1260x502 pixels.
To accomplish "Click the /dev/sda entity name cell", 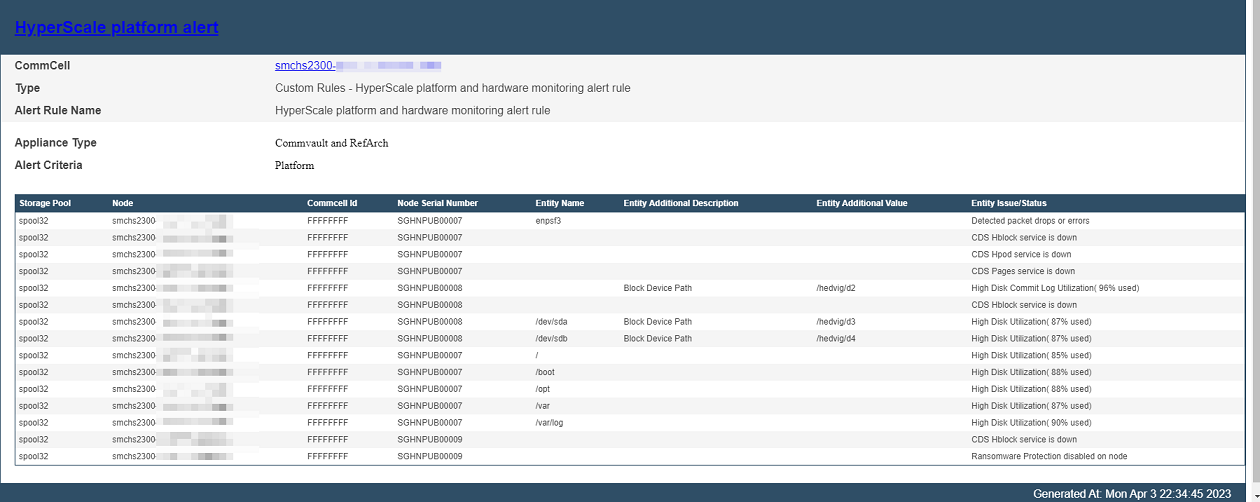I will click(x=551, y=322).
